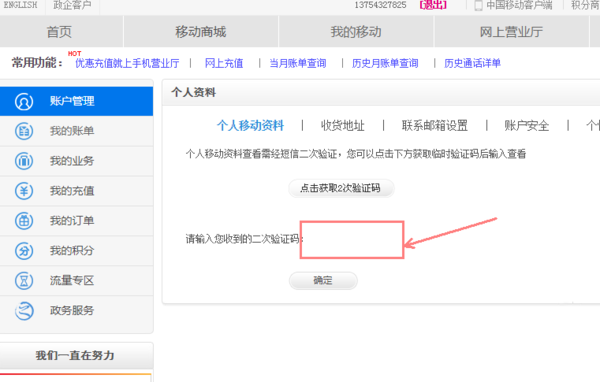Open the 我的移动 navigation tab
Viewport: 600px width, 382px height.
(356, 32)
